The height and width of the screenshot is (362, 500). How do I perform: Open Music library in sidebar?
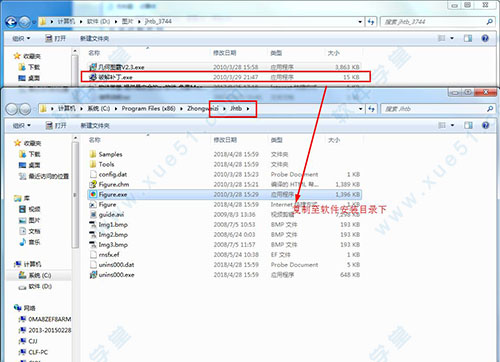[x=30, y=242]
